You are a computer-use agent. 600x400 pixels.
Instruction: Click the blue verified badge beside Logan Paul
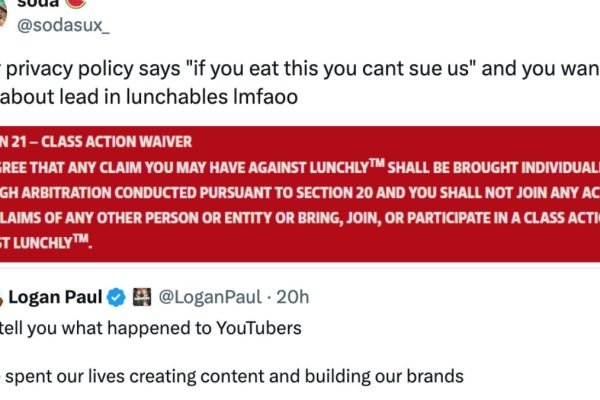point(116,297)
